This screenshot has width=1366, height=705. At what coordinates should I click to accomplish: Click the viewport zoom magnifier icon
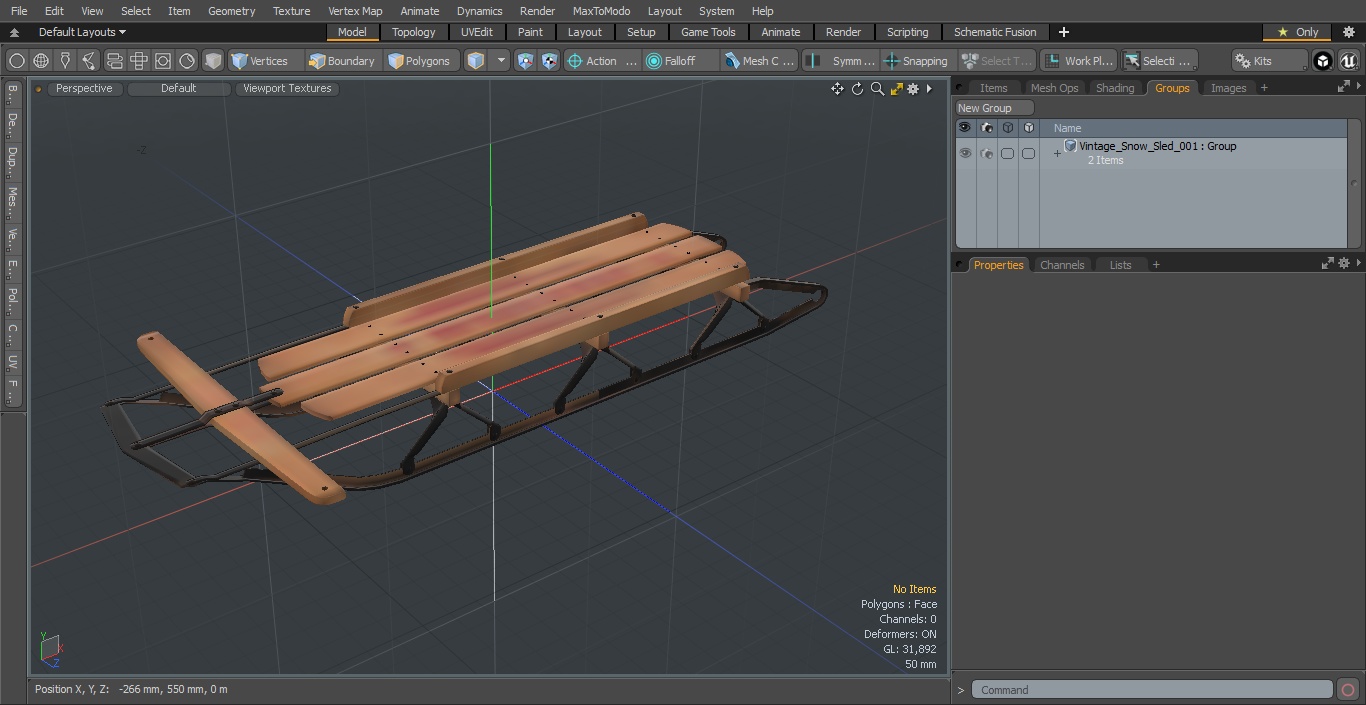tap(877, 89)
